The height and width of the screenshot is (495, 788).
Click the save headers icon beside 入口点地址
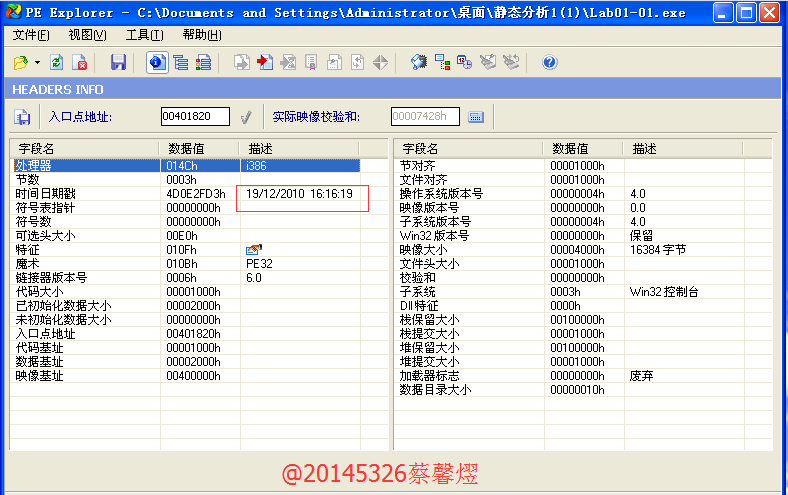point(21,117)
